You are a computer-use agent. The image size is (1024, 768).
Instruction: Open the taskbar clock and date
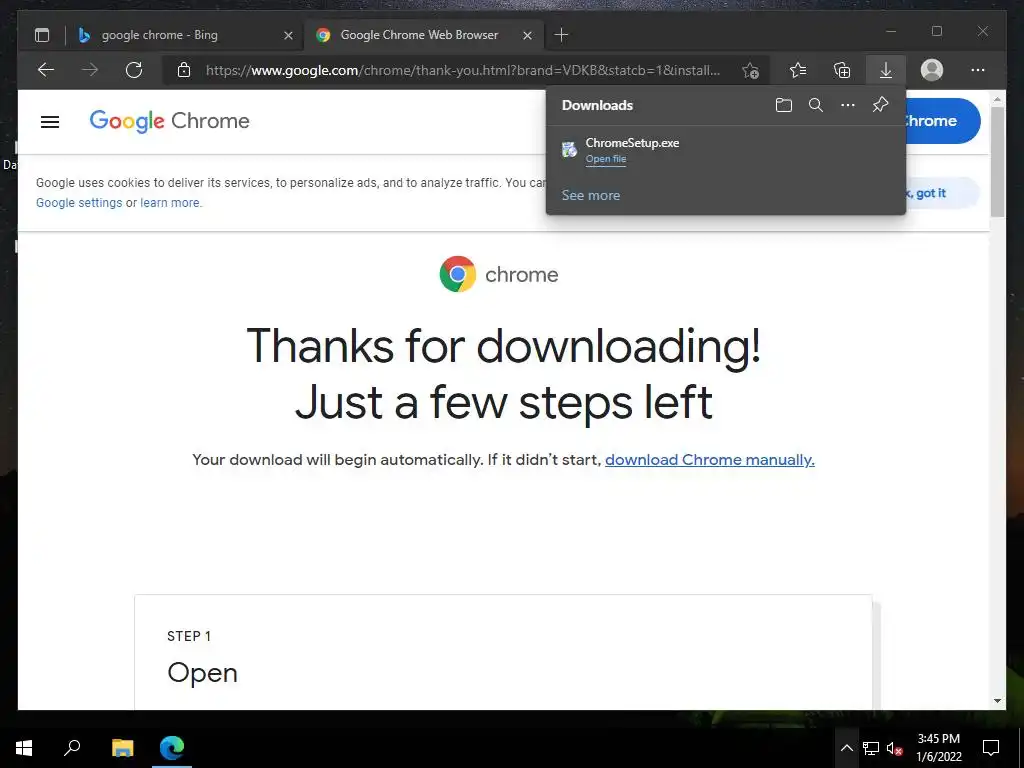939,748
